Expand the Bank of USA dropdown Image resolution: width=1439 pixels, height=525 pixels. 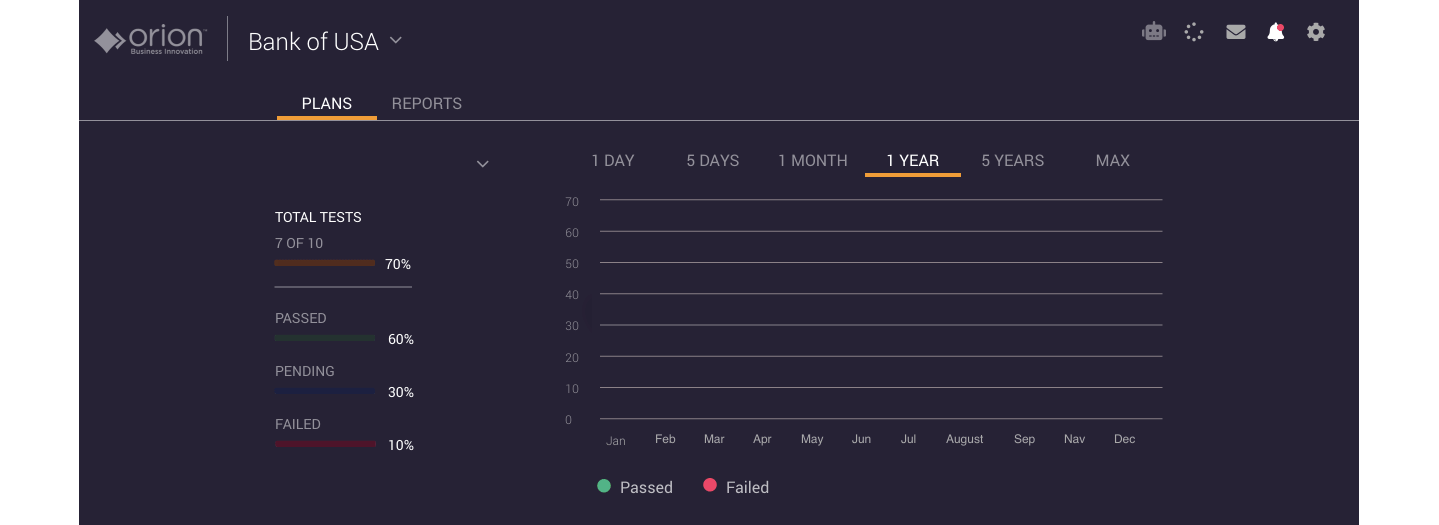pos(396,41)
